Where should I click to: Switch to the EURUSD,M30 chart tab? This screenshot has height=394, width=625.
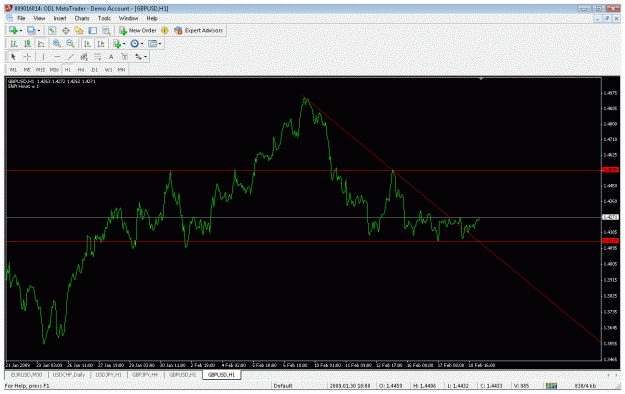[x=26, y=375]
